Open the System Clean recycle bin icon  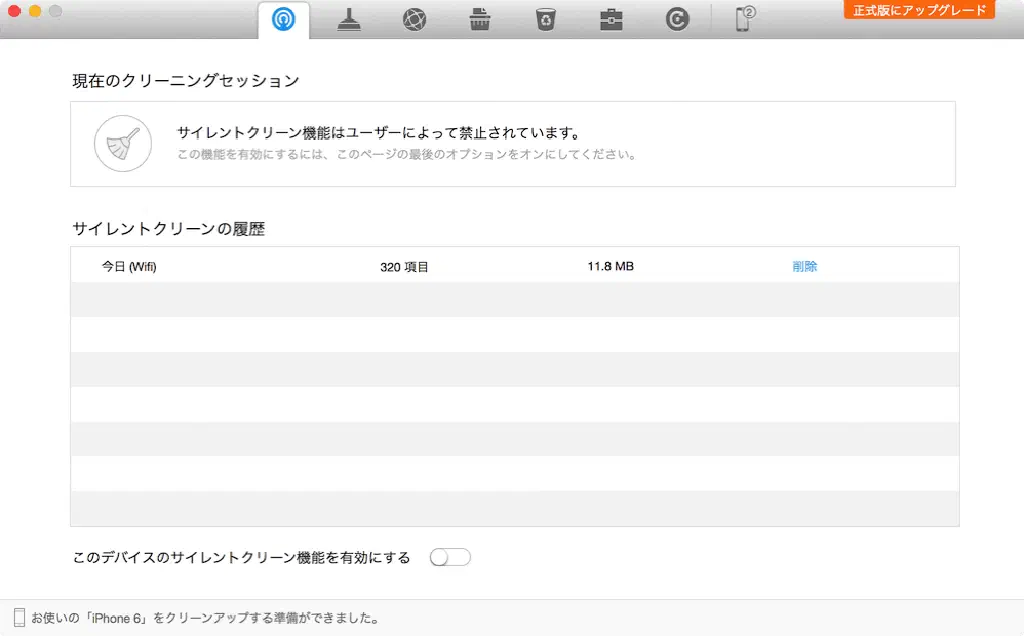pos(545,20)
